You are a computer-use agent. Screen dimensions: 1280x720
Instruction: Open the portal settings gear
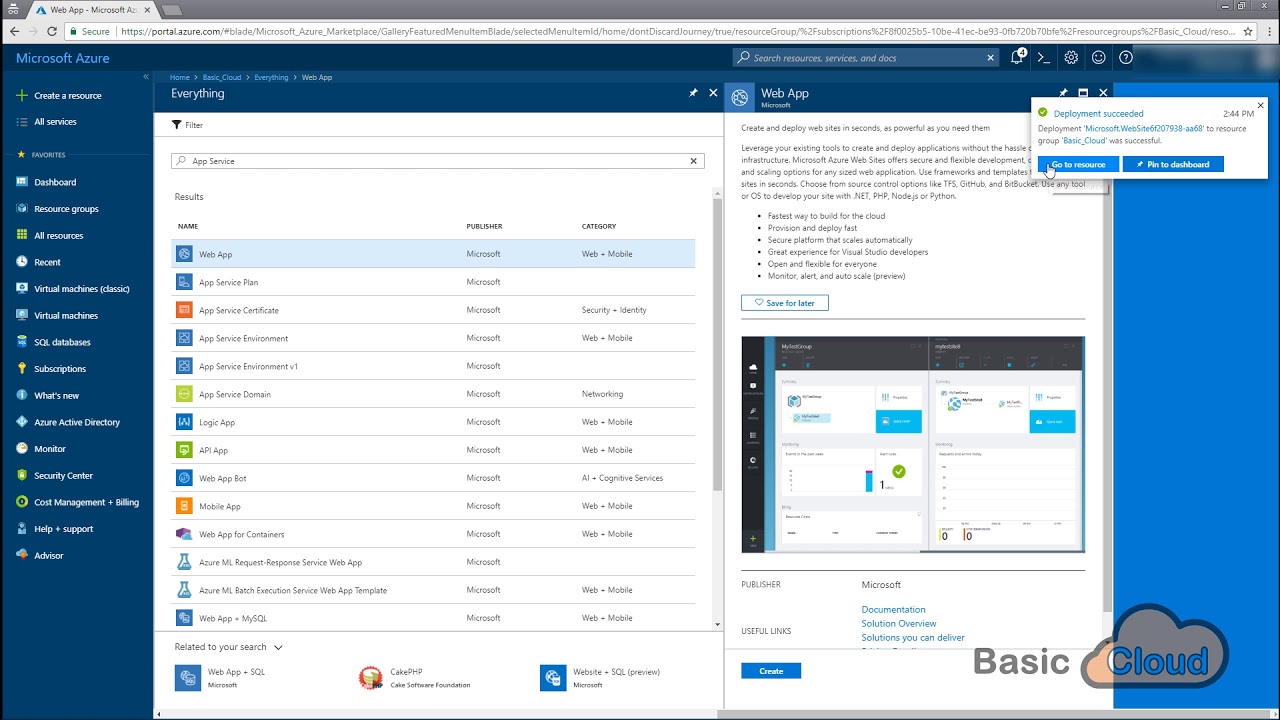[1071, 58]
